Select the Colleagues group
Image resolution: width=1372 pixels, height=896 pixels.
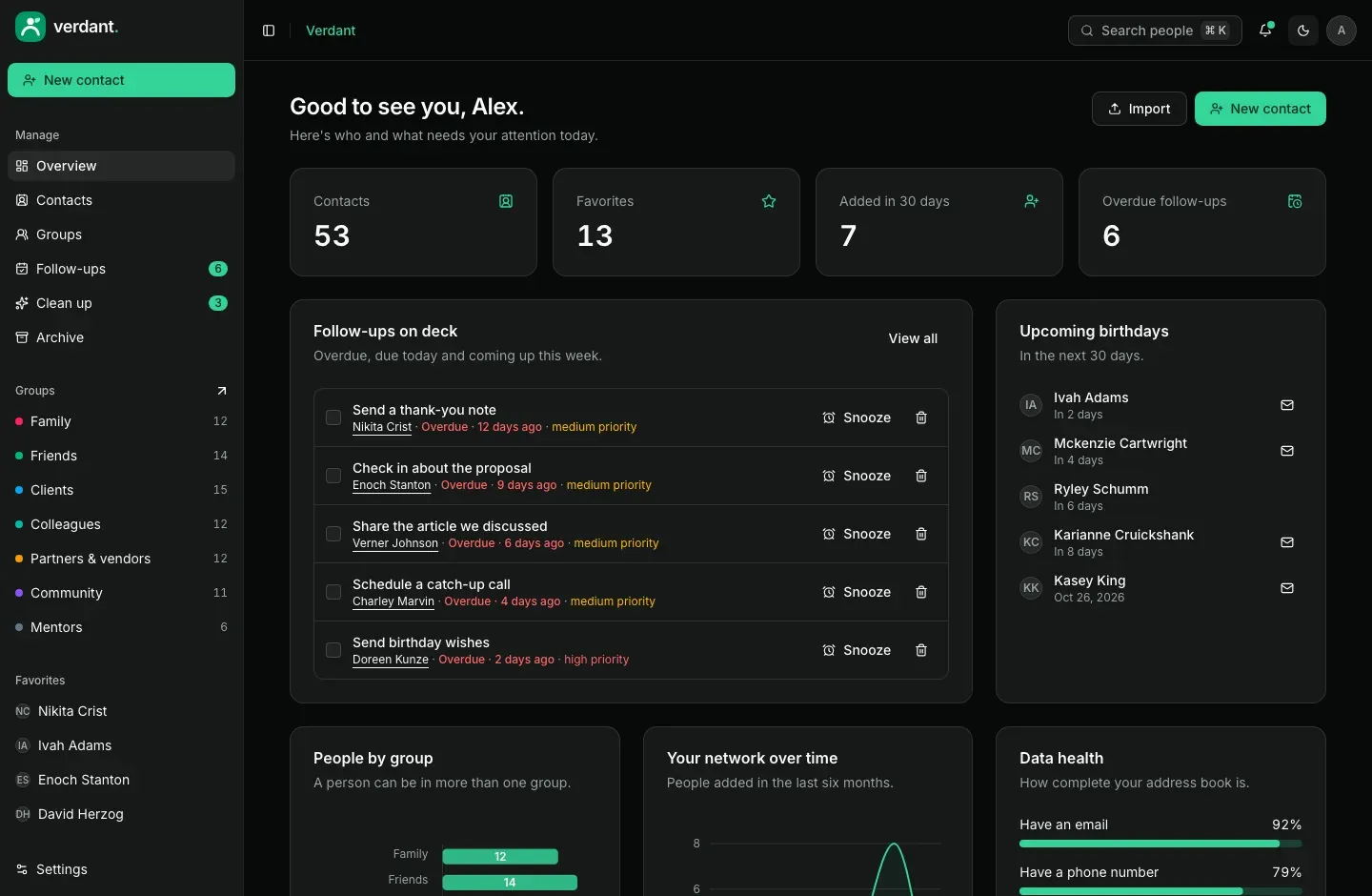[x=121, y=524]
